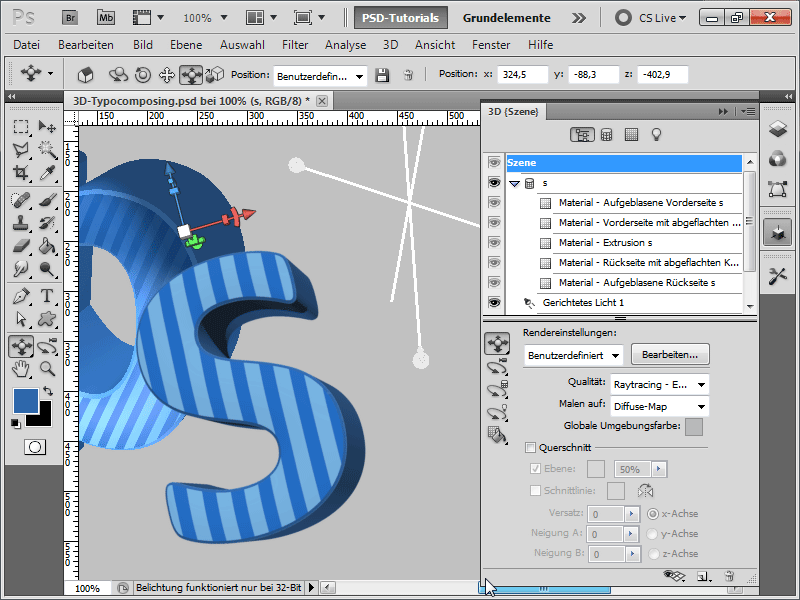Open the Position preset dropdown Benutzerdefin...
The width and height of the screenshot is (800, 600).
(320, 76)
